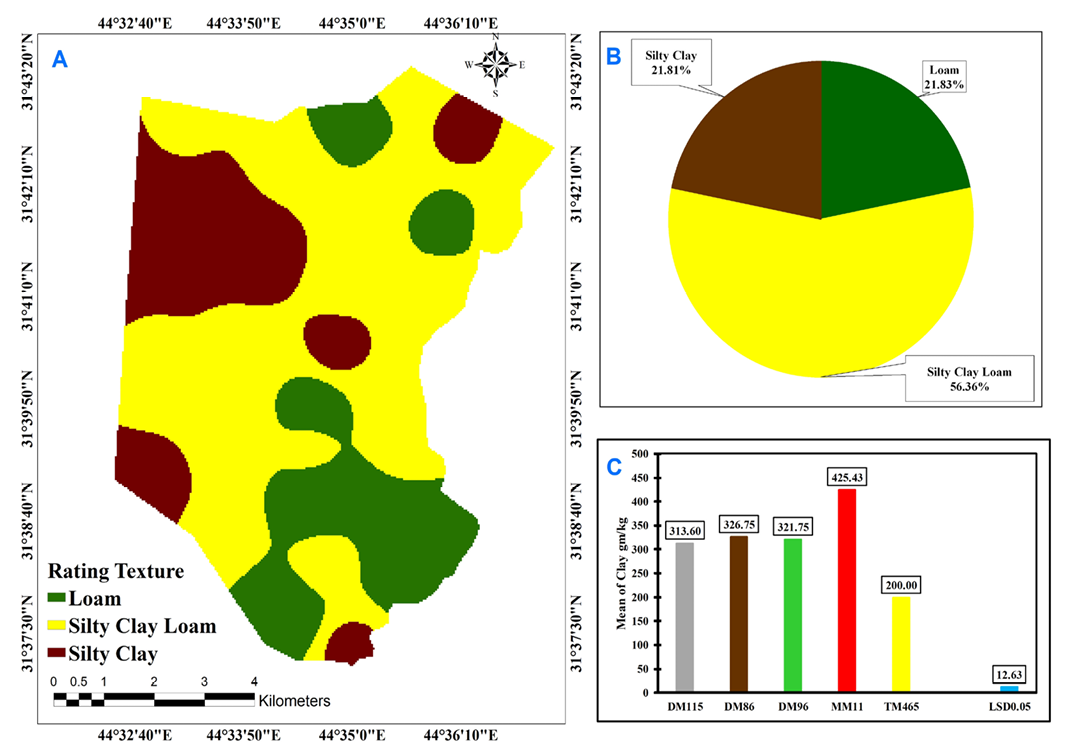1065x751 pixels.
Task: Click the '425.43' bar value label
Action: [x=847, y=477]
